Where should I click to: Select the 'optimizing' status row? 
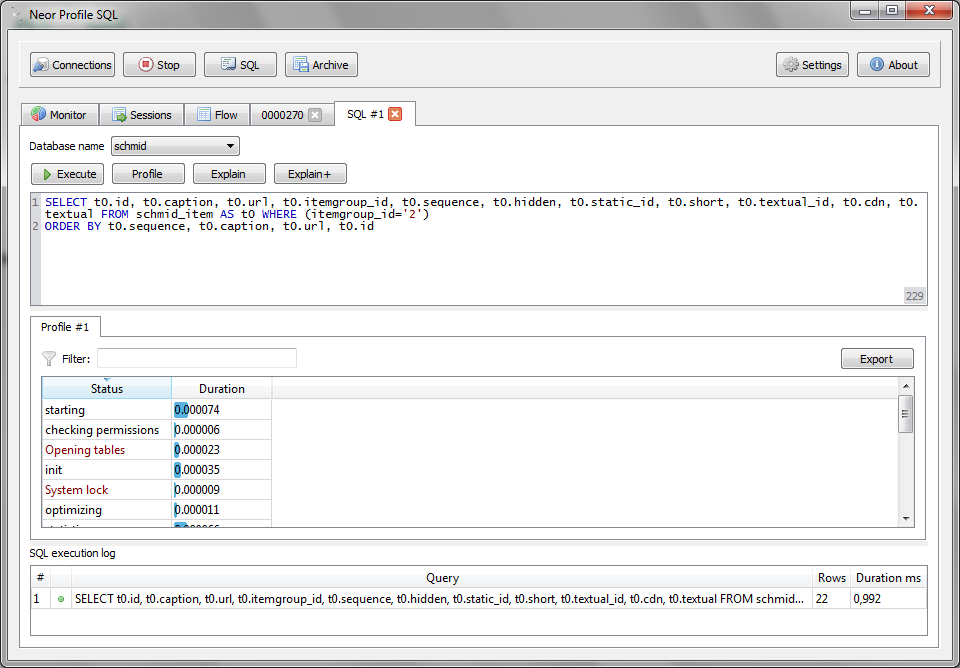coord(156,510)
